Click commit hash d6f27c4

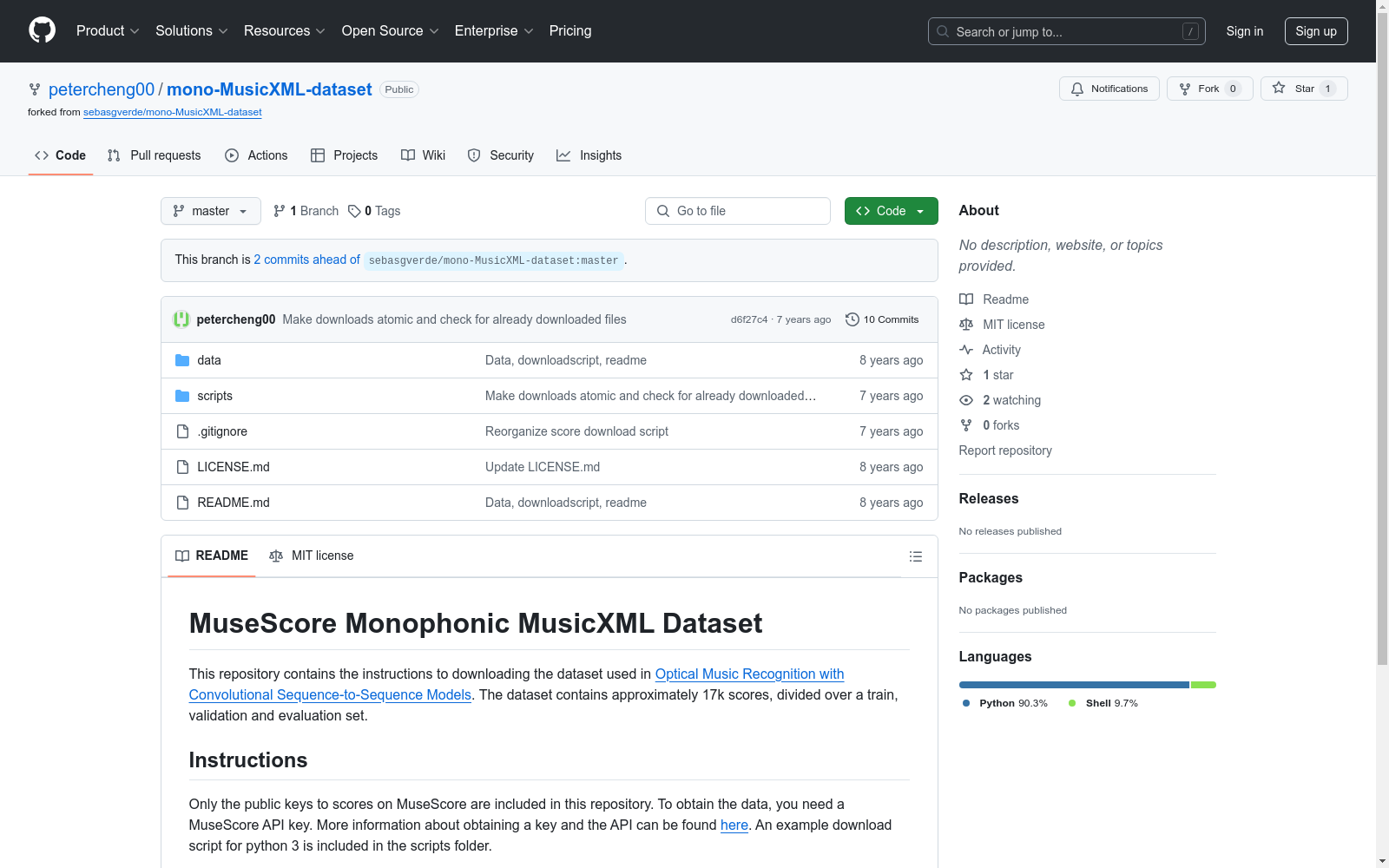point(749,319)
